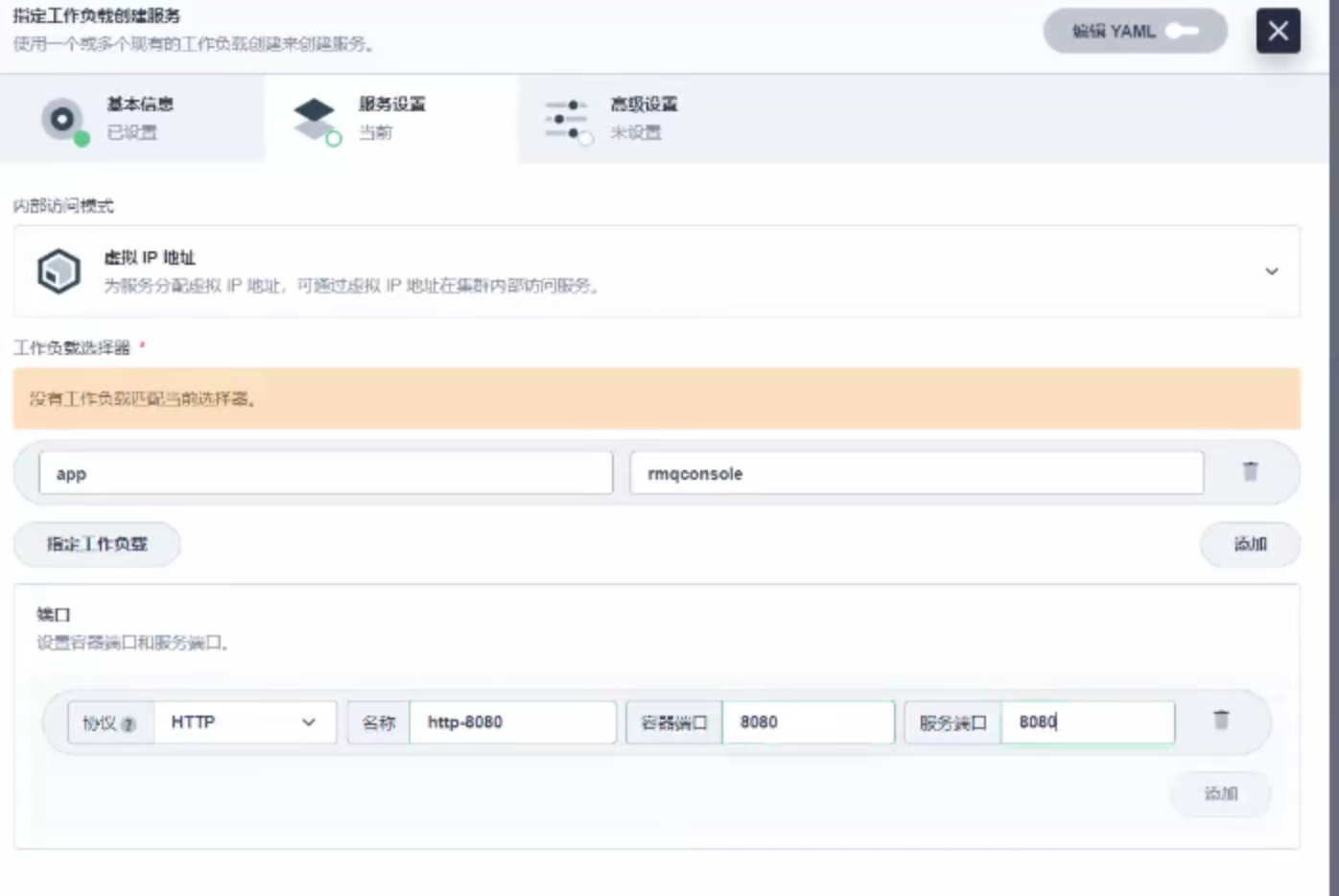Edit the 服务端口 field 8080
Viewport: 1339px width, 896px height.
point(1088,722)
